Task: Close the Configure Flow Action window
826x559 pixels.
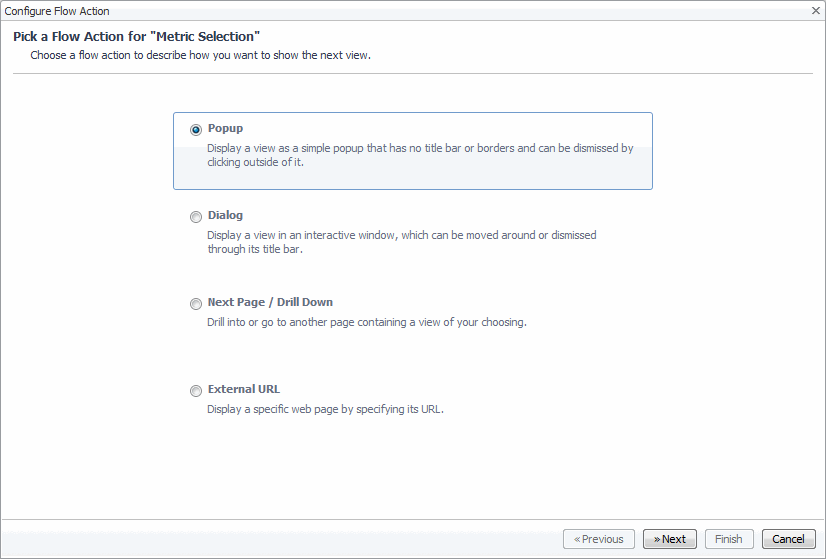Action: tap(815, 10)
